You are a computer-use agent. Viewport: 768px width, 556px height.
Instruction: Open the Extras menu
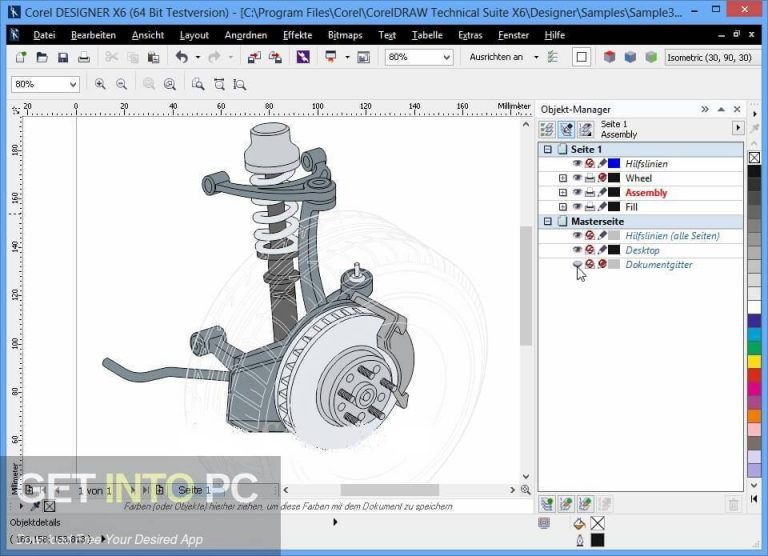[470, 35]
